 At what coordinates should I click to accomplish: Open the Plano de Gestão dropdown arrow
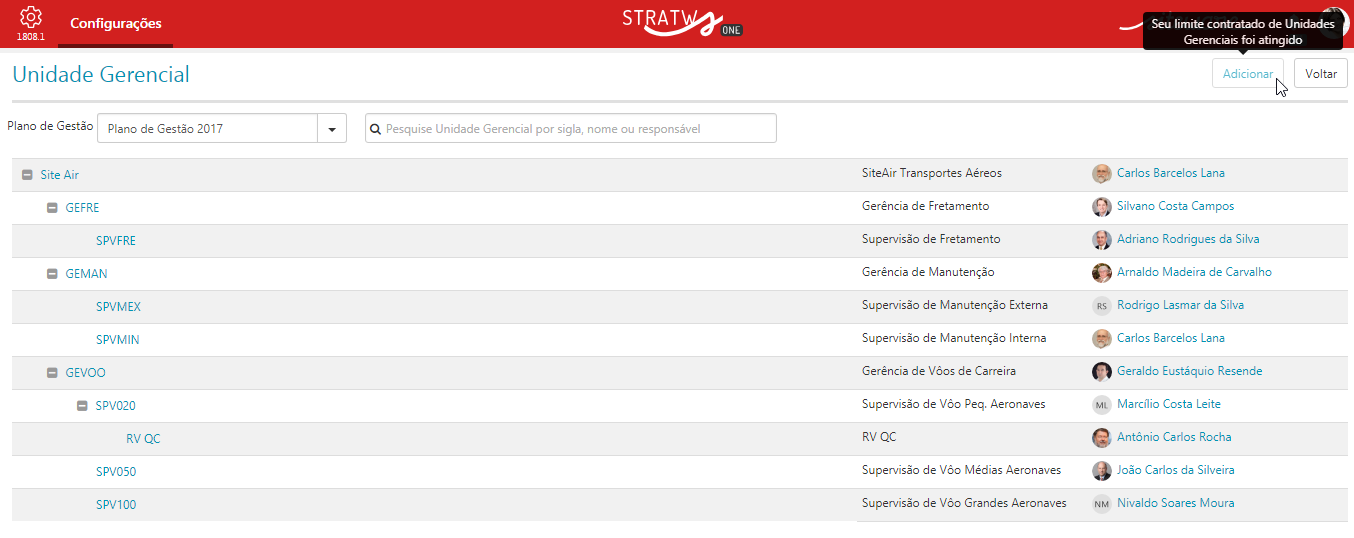pos(332,128)
